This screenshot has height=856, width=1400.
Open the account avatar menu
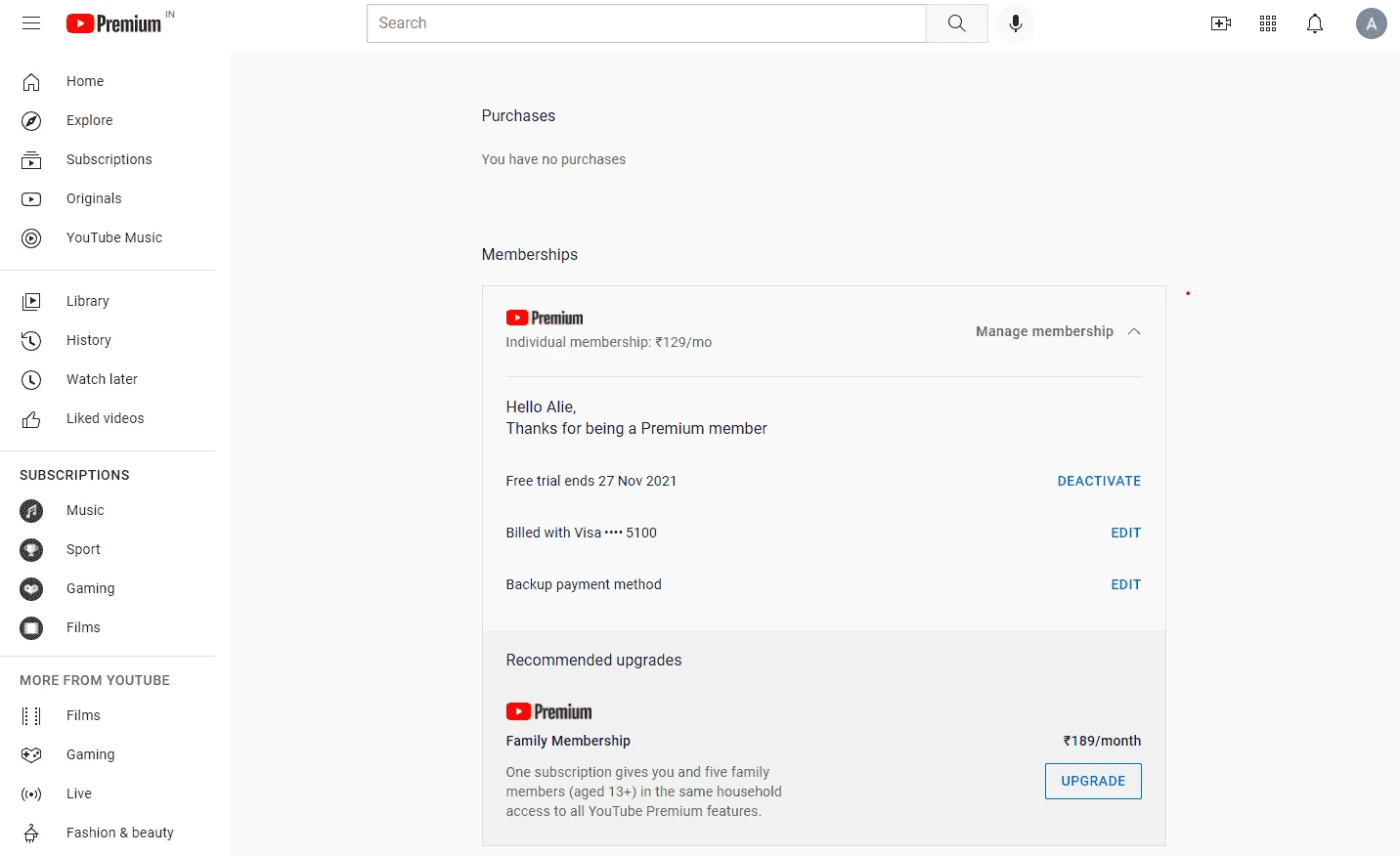coord(1372,23)
